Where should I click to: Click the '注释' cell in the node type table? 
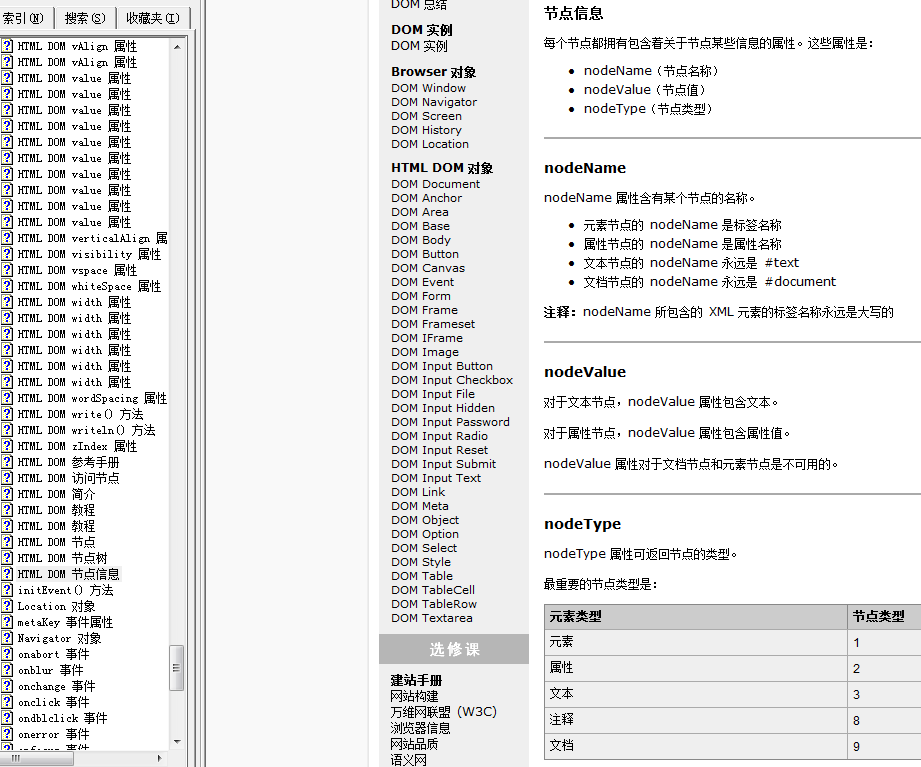coord(695,719)
